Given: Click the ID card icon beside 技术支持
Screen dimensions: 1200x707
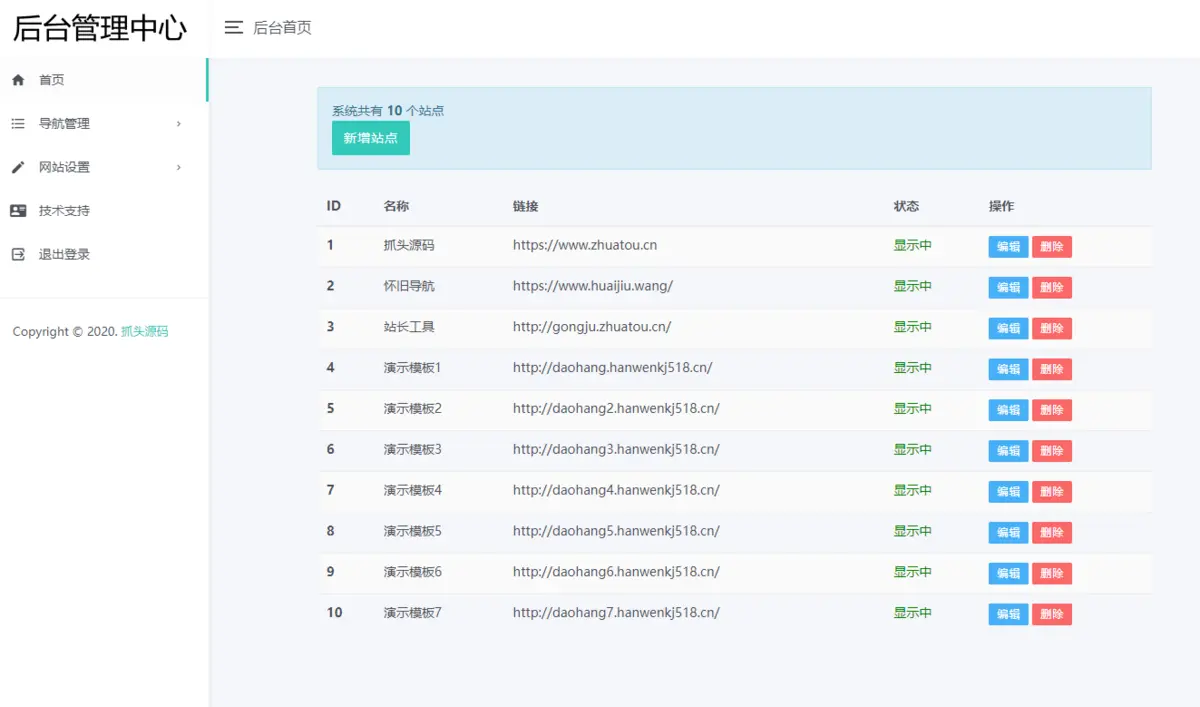Looking at the screenshot, I should [18, 211].
